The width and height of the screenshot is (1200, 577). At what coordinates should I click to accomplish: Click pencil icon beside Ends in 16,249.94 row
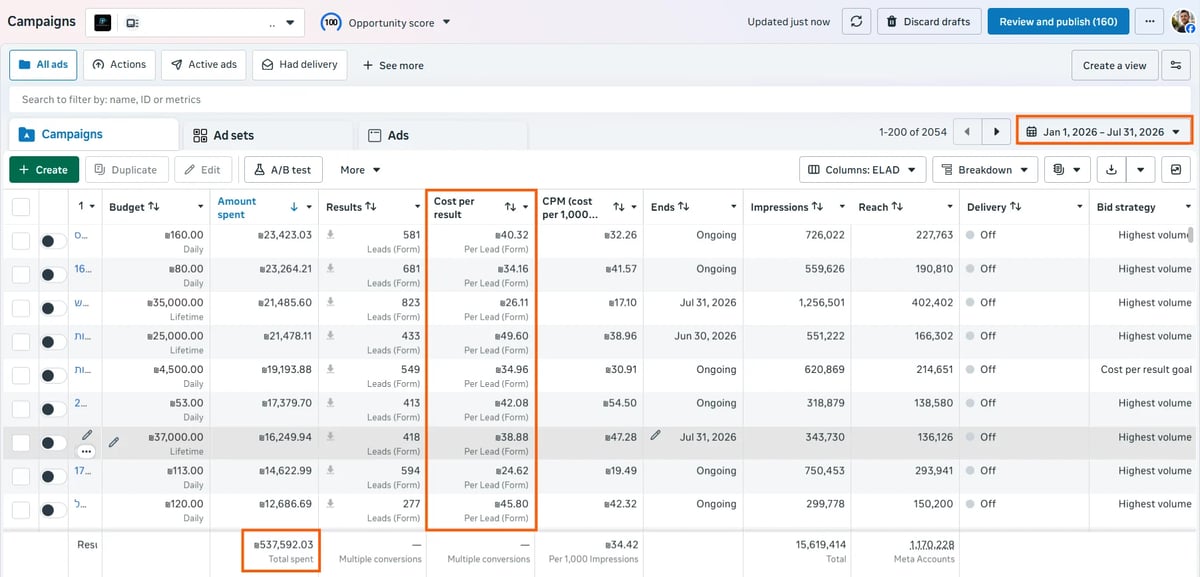click(655, 435)
